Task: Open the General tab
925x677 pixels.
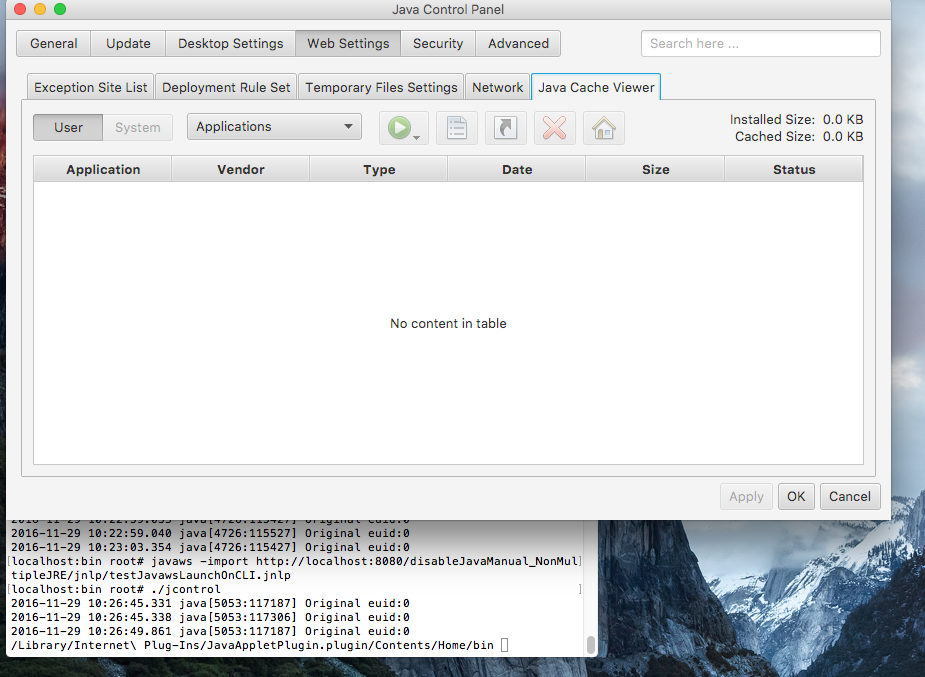Action: pos(54,44)
